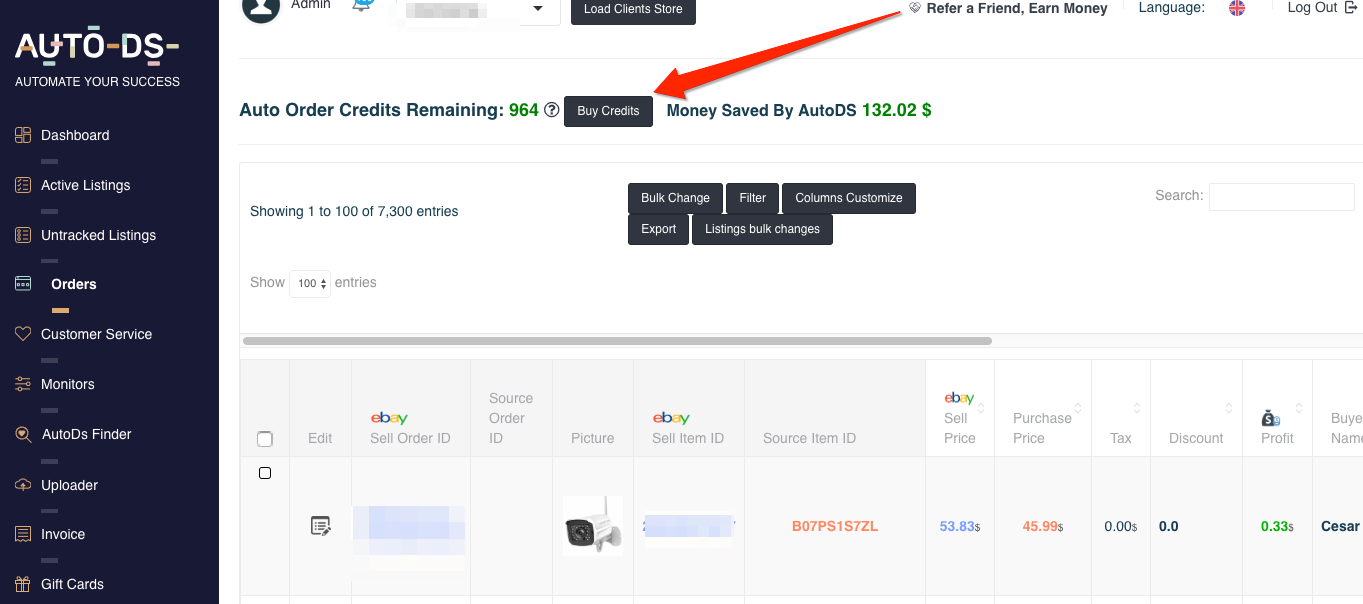Click Log Out

tap(1321, 8)
